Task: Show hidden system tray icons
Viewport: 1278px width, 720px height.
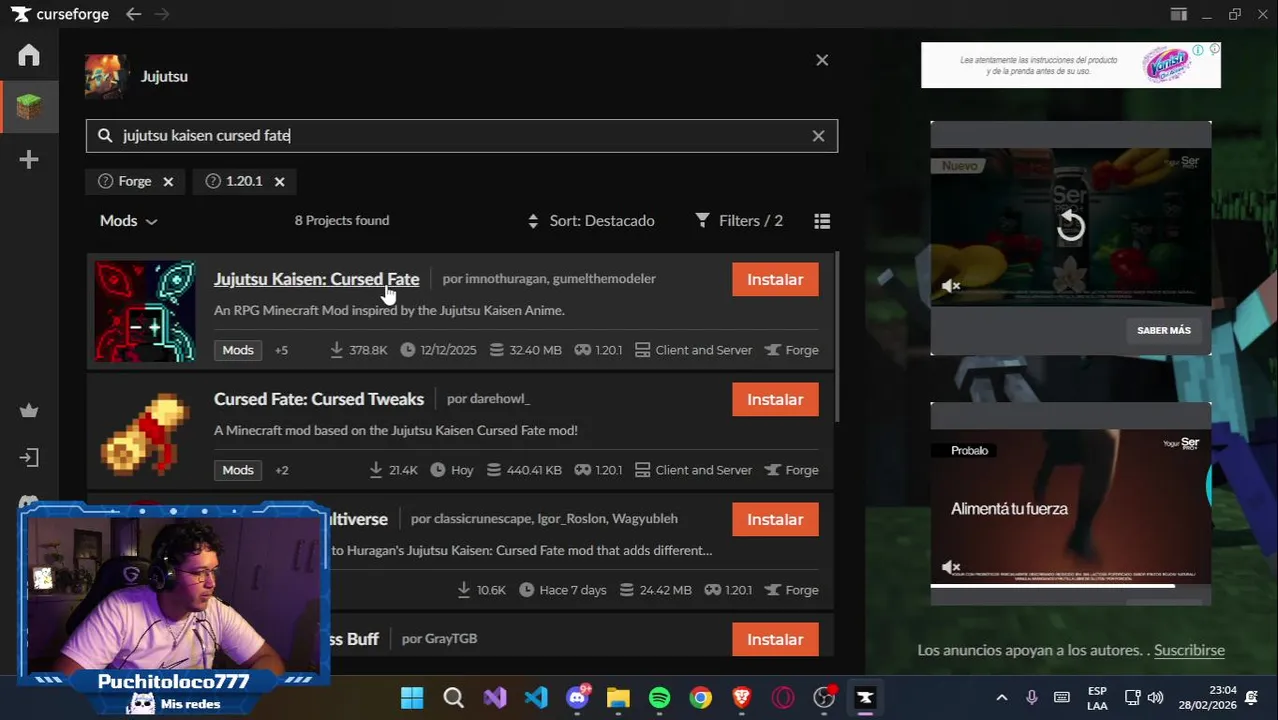Action: pos(1001,698)
